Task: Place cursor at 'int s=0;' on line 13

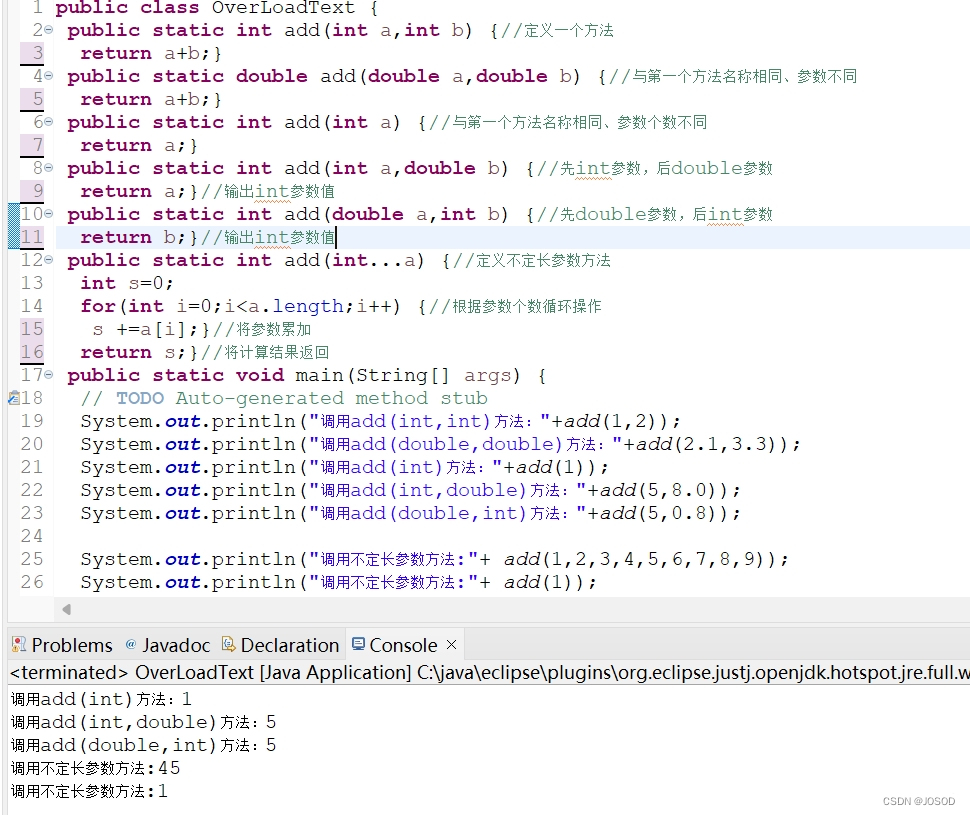Action: pyautogui.click(x=127, y=283)
